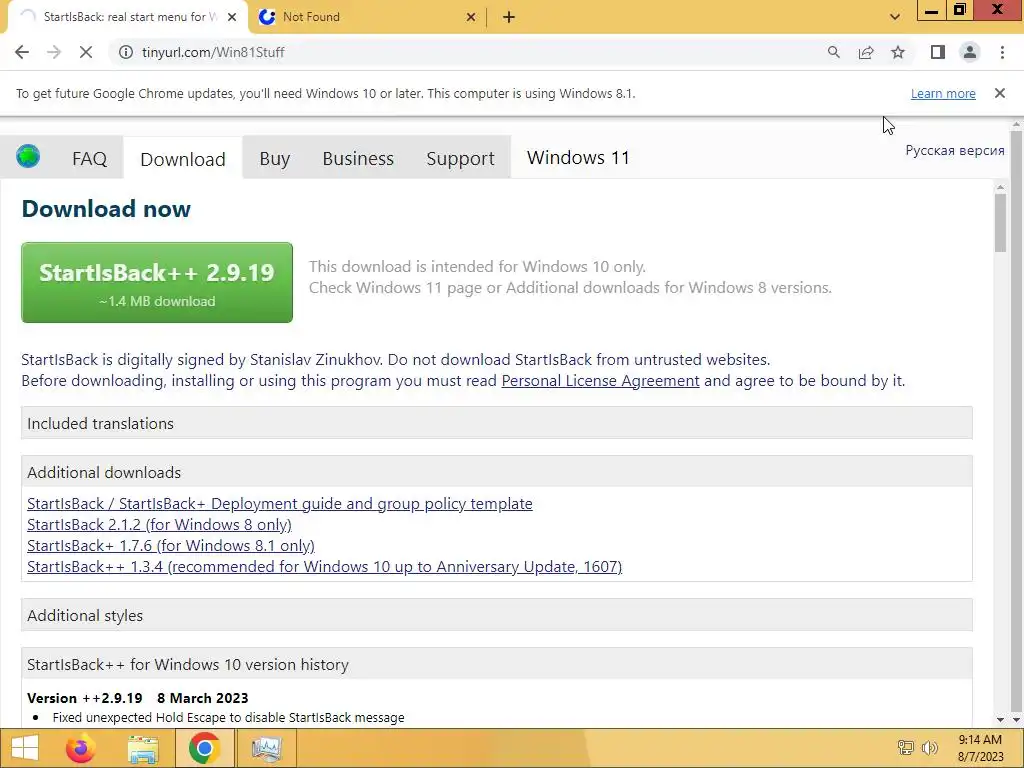Click the Version ++2.9.19 8 March 2023 line
Viewport: 1024px width, 768px height.
tap(138, 698)
